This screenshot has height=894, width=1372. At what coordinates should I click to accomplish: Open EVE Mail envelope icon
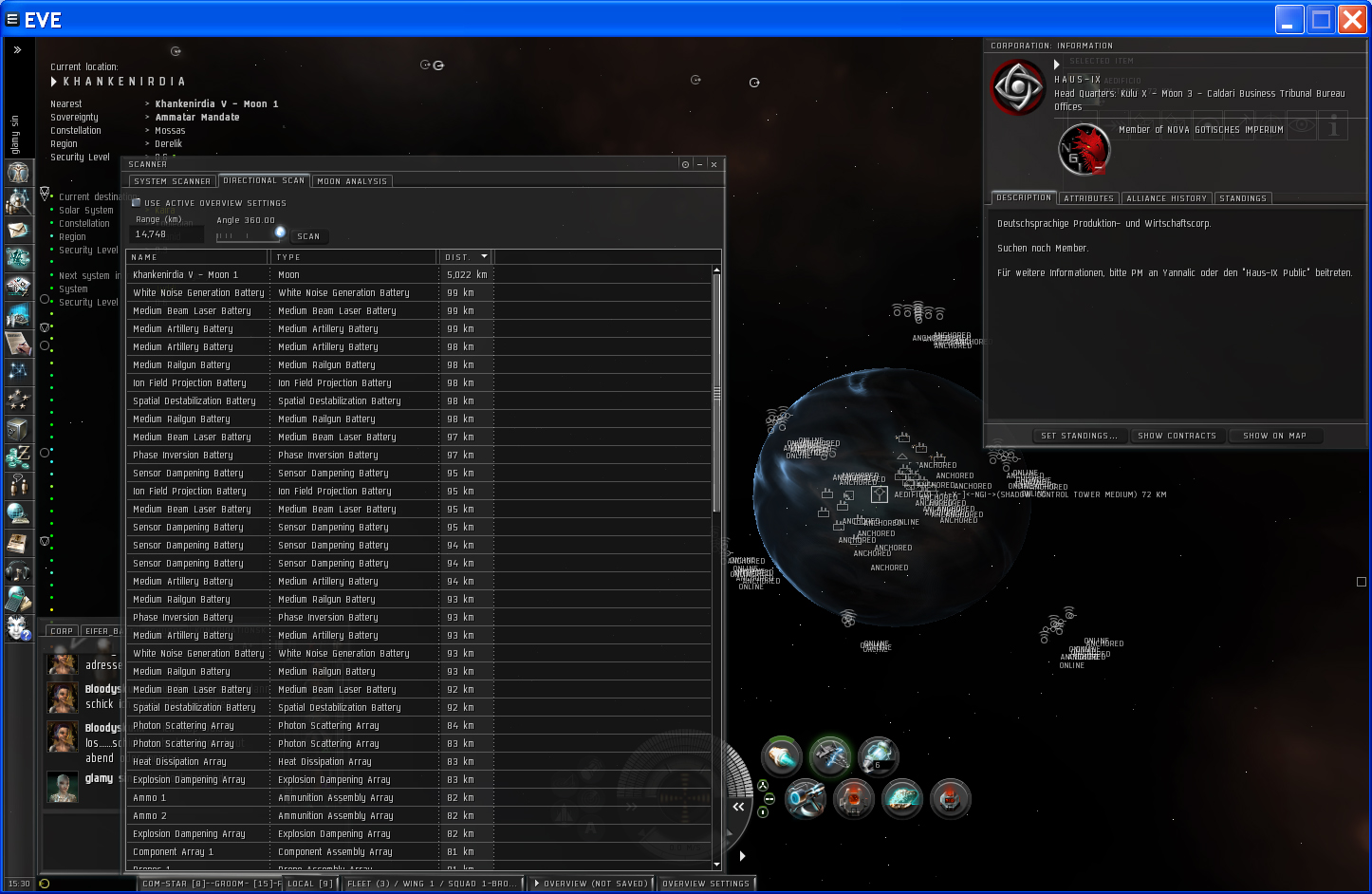(x=18, y=229)
